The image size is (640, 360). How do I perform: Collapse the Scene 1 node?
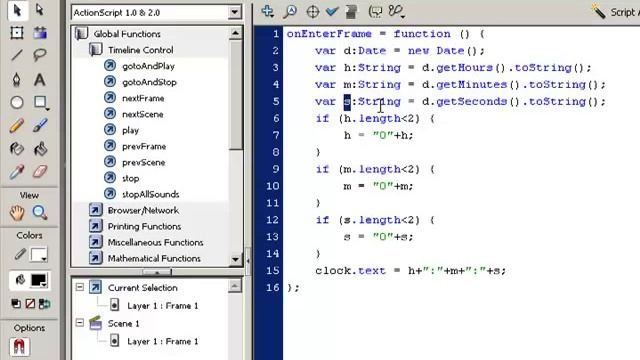coord(80,323)
